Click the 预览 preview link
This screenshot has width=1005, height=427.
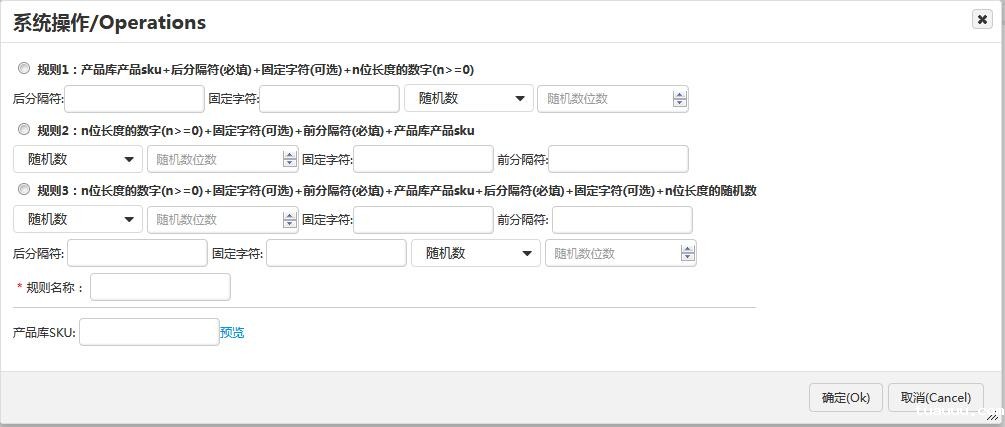point(232,332)
